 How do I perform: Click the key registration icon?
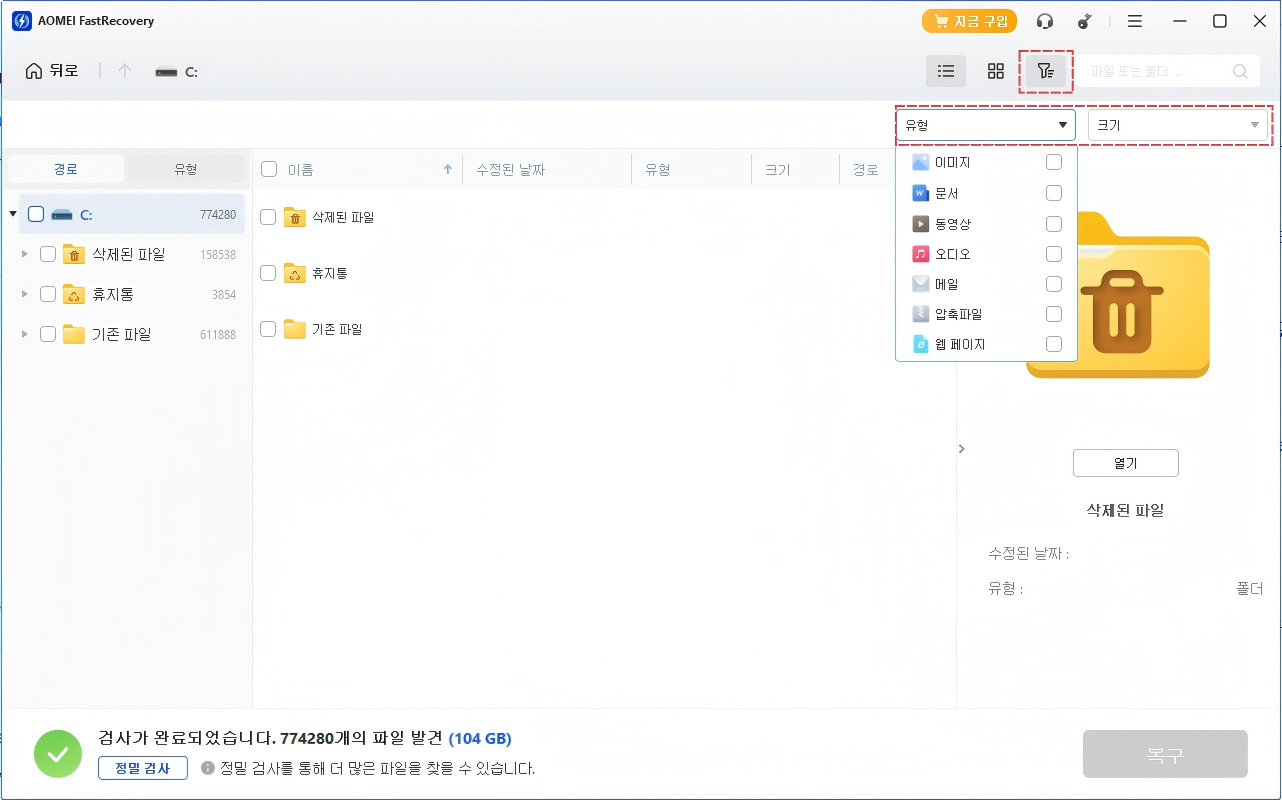1085,21
